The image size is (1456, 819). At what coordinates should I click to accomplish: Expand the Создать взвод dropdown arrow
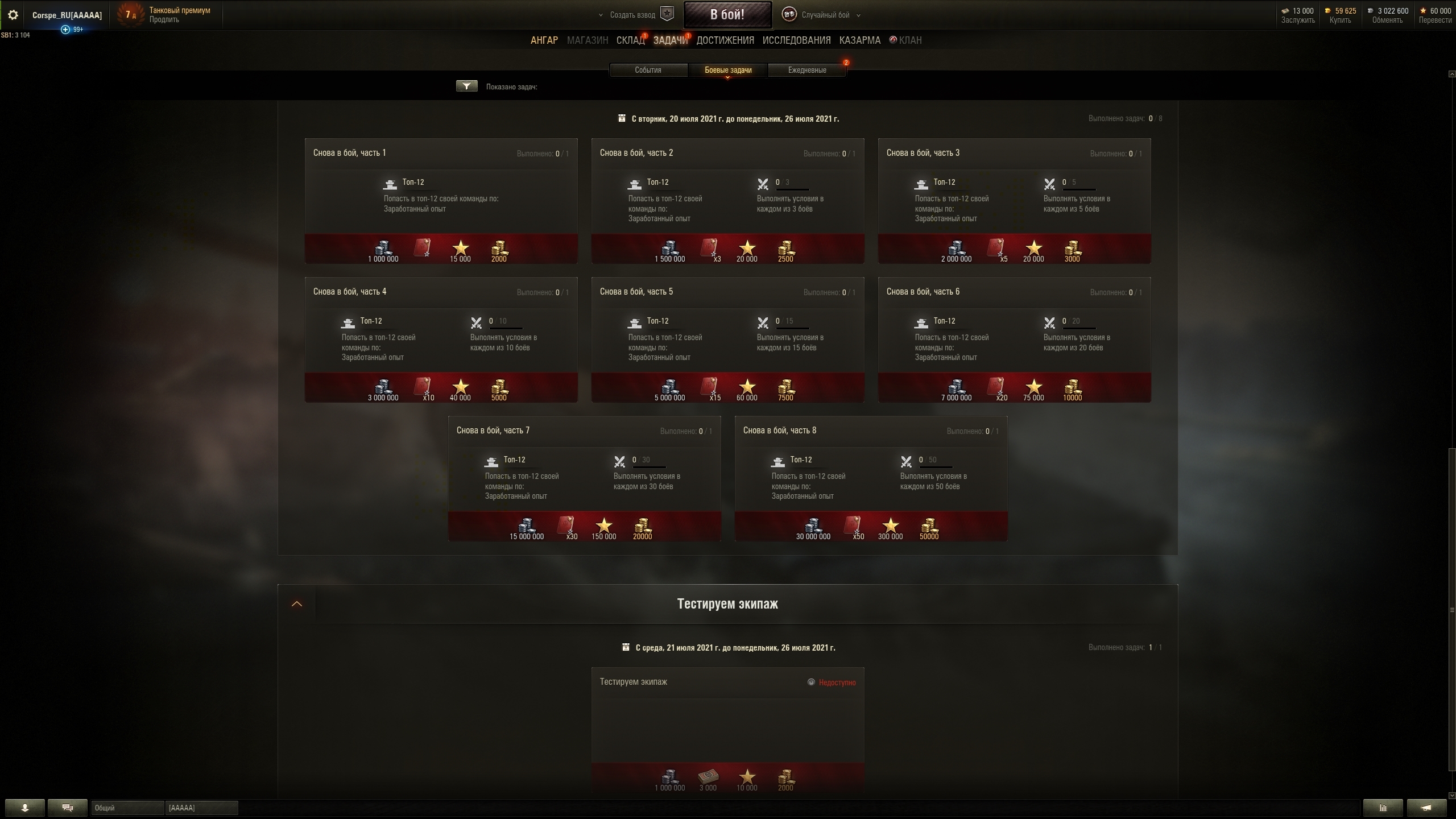[601, 15]
